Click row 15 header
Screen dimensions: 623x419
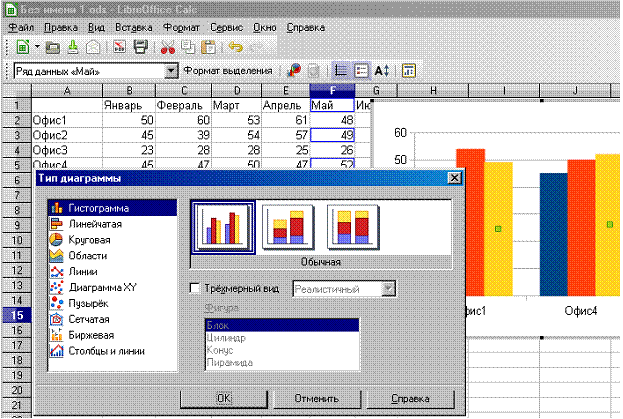point(17,315)
